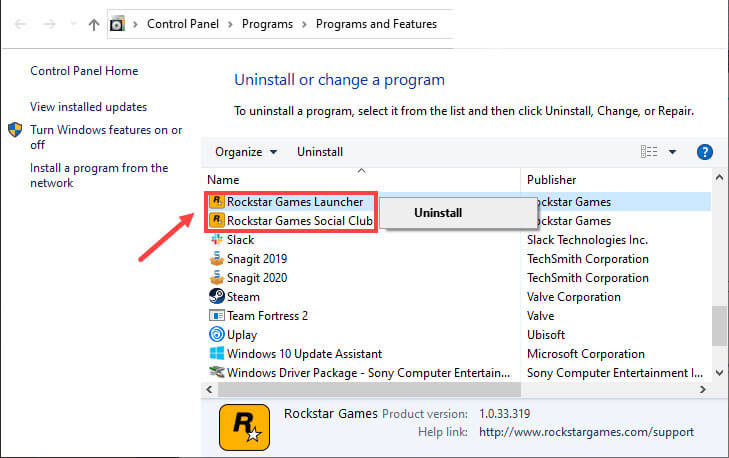Expand chevron after Programs breadcrumb
729x458 pixels.
[x=305, y=24]
